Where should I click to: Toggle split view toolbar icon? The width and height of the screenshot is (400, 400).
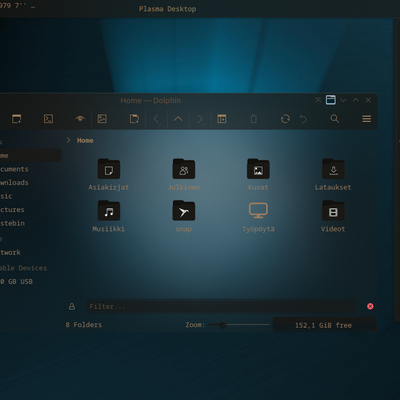[x=222, y=119]
